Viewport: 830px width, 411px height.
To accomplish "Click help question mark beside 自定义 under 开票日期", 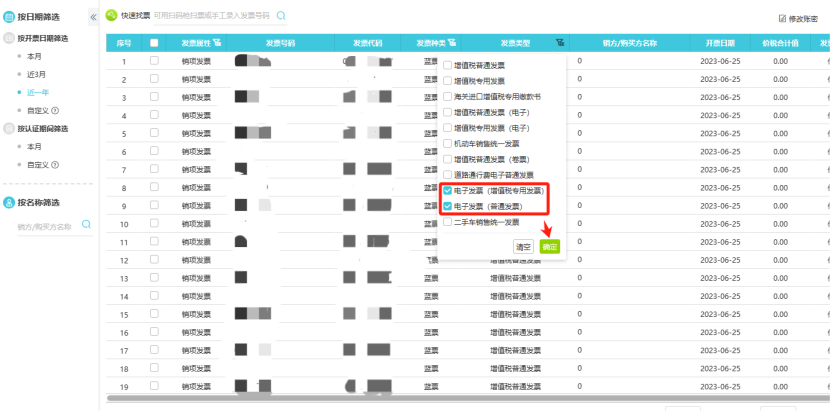I will click(x=55, y=111).
